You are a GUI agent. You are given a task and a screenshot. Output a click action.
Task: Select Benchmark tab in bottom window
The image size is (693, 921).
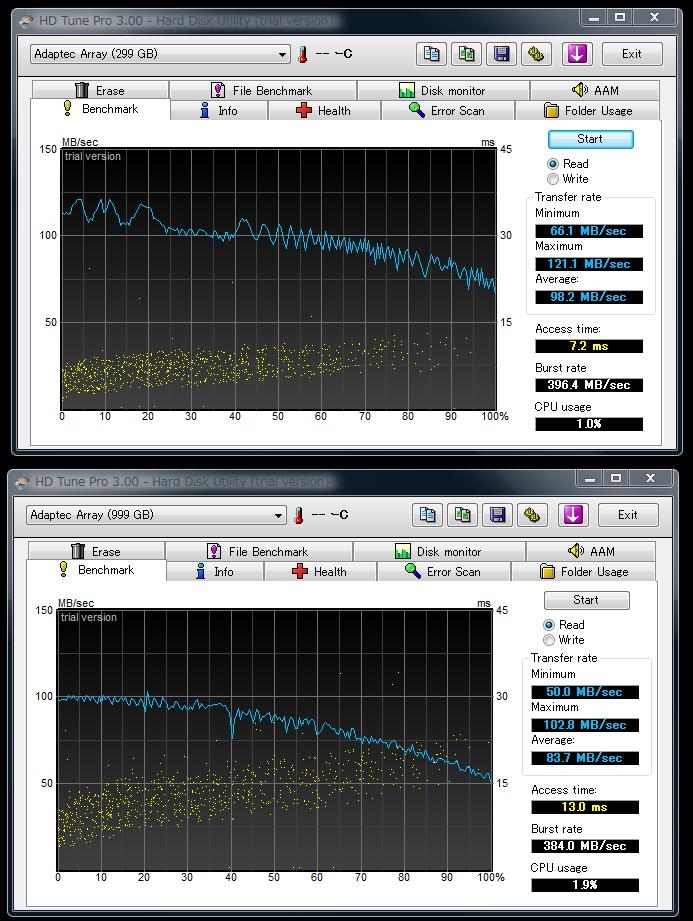coord(96,570)
